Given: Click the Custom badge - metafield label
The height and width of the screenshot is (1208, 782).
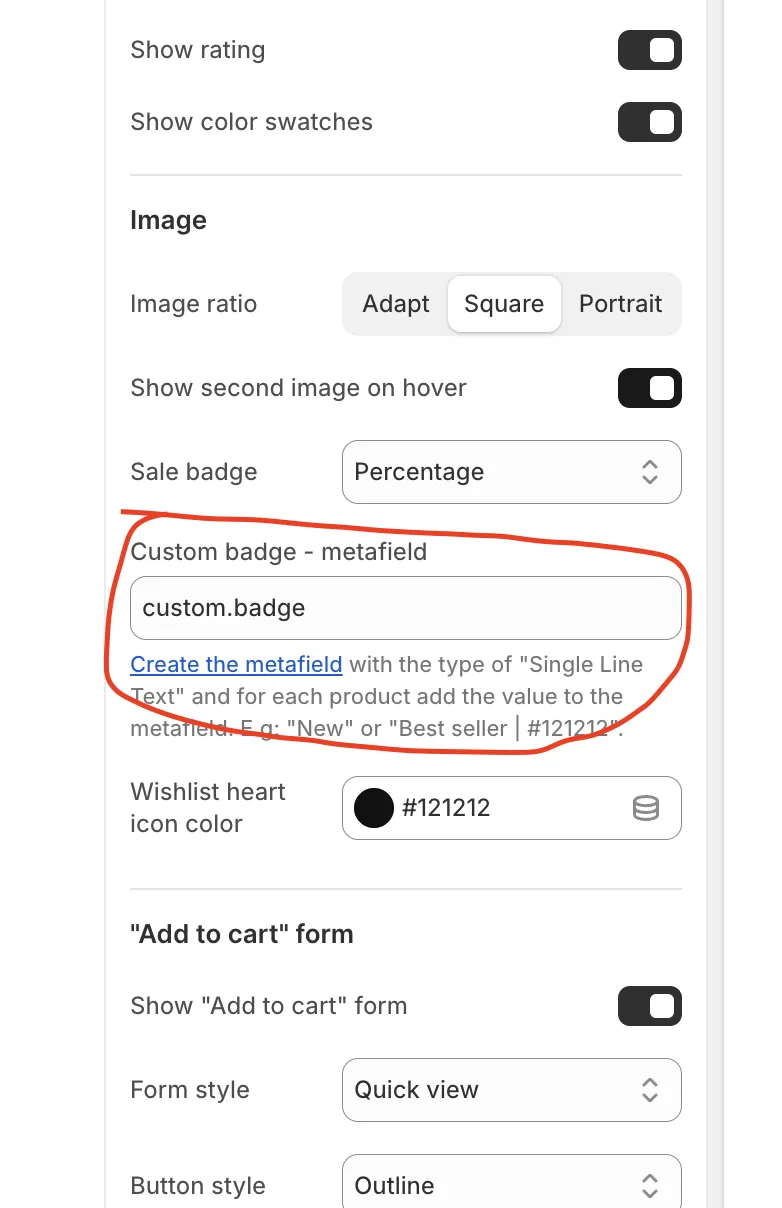Looking at the screenshot, I should 278,551.
